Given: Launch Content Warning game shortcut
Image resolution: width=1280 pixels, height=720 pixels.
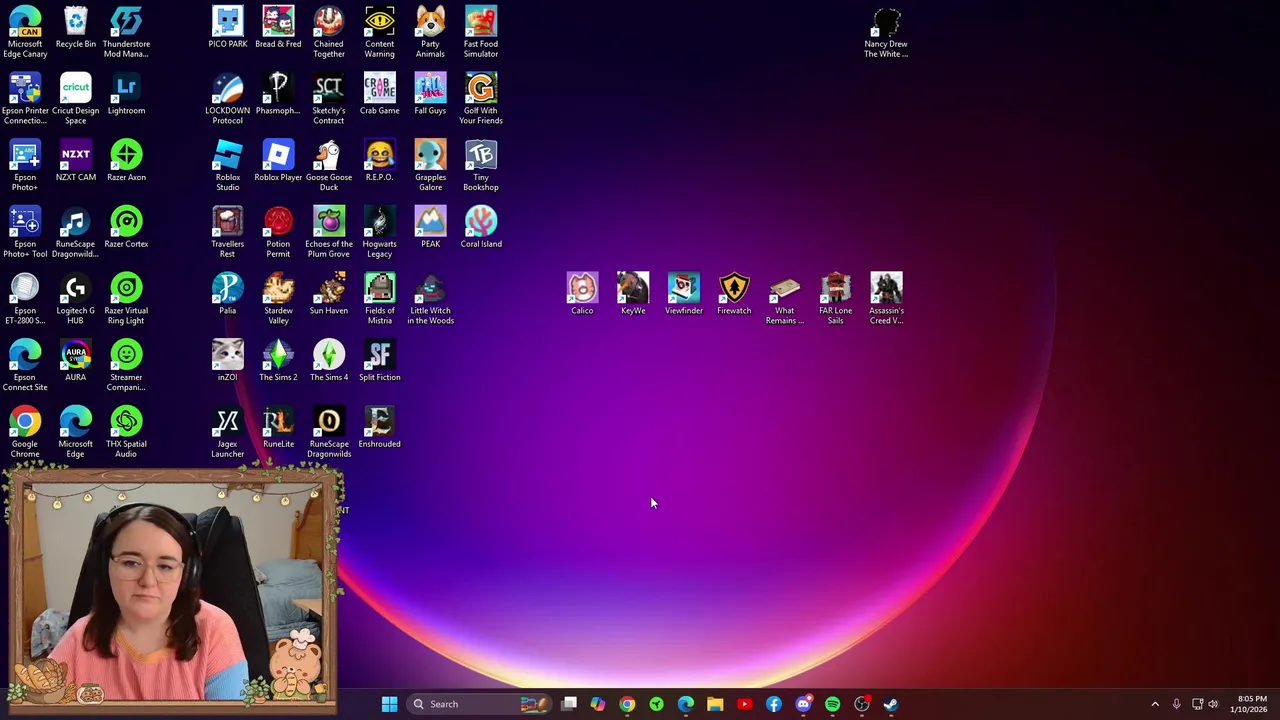Looking at the screenshot, I should click(x=380, y=32).
